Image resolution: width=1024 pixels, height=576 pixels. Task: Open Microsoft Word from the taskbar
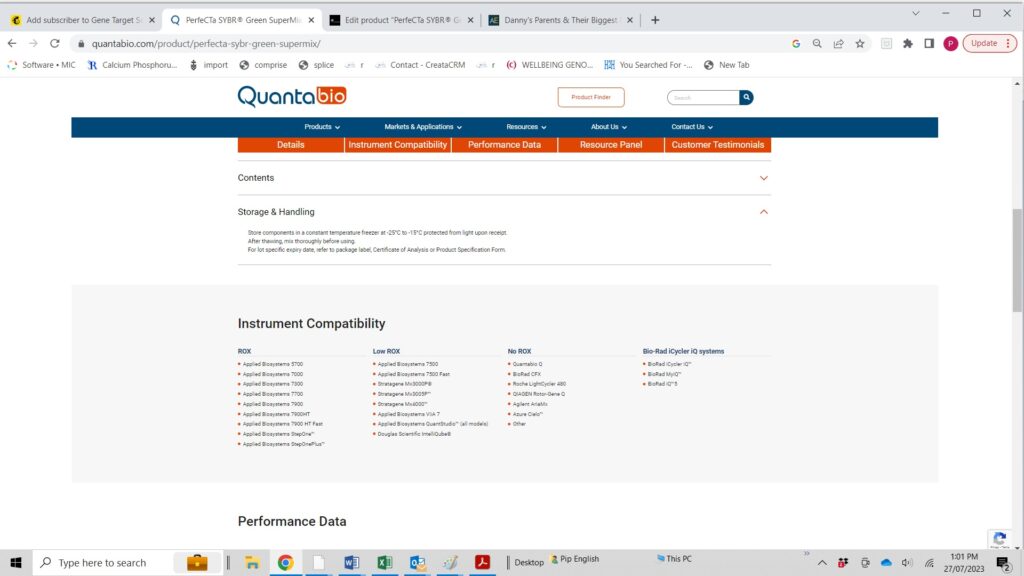[x=351, y=562]
